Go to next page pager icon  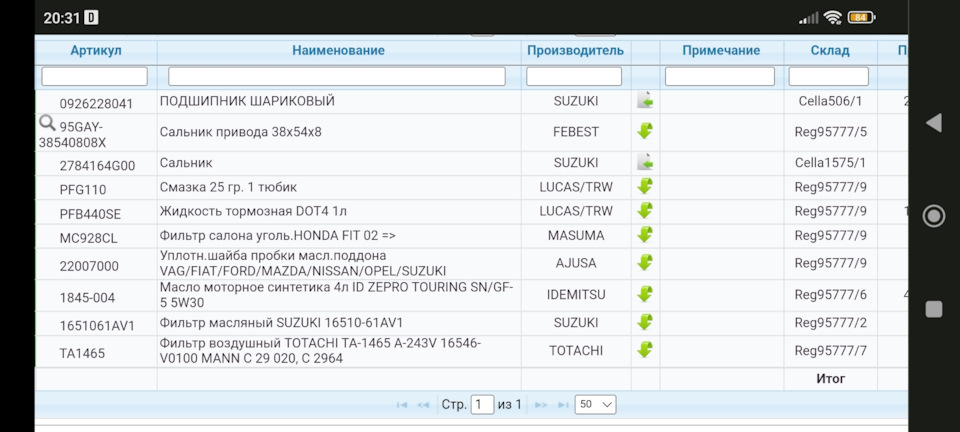[541, 404]
